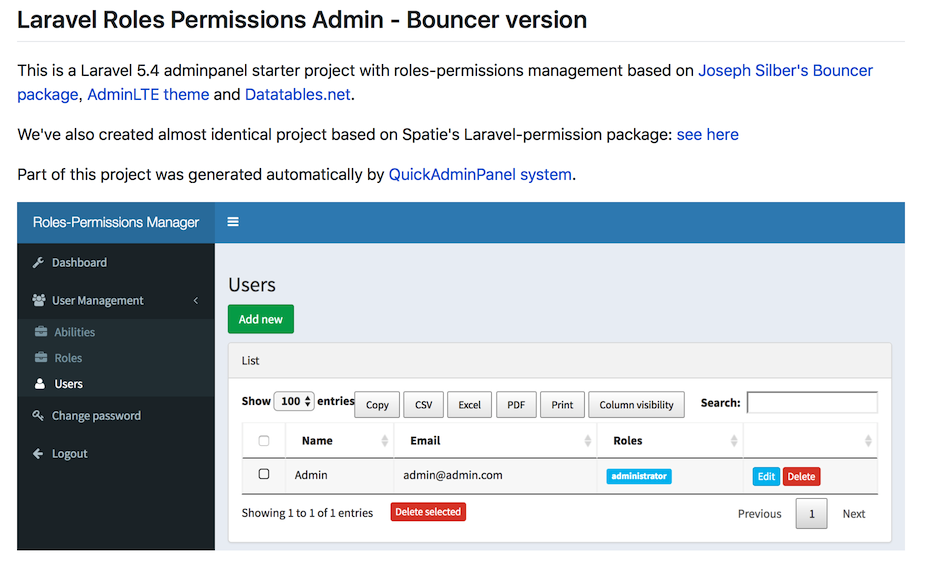Viewport: 928px width, 570px height.
Task: Click the Roles column header
Action: pos(627,440)
